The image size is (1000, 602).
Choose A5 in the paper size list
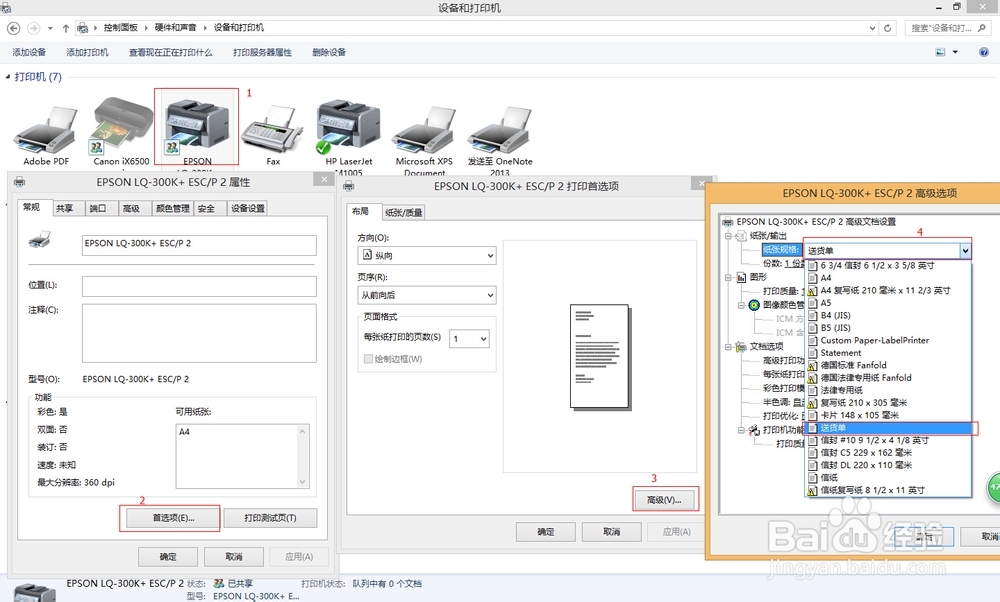[x=887, y=303]
